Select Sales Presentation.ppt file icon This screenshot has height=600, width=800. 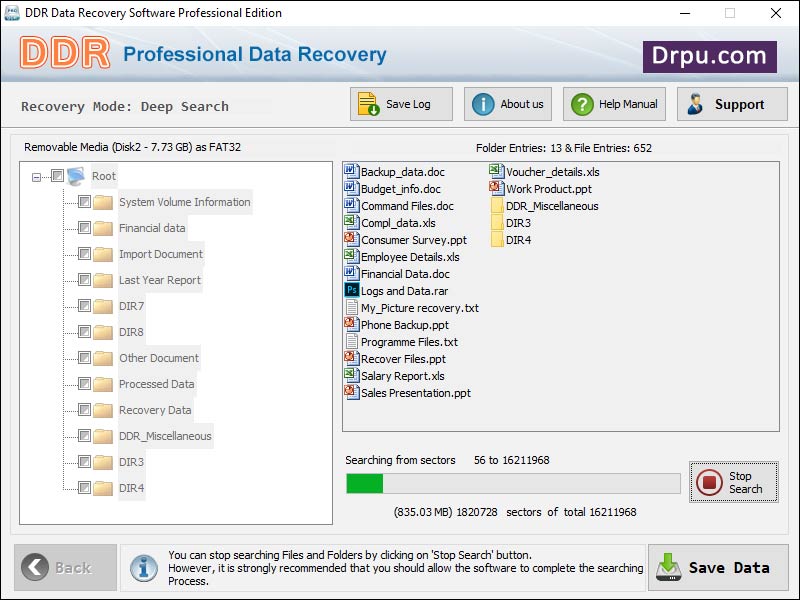(352, 392)
